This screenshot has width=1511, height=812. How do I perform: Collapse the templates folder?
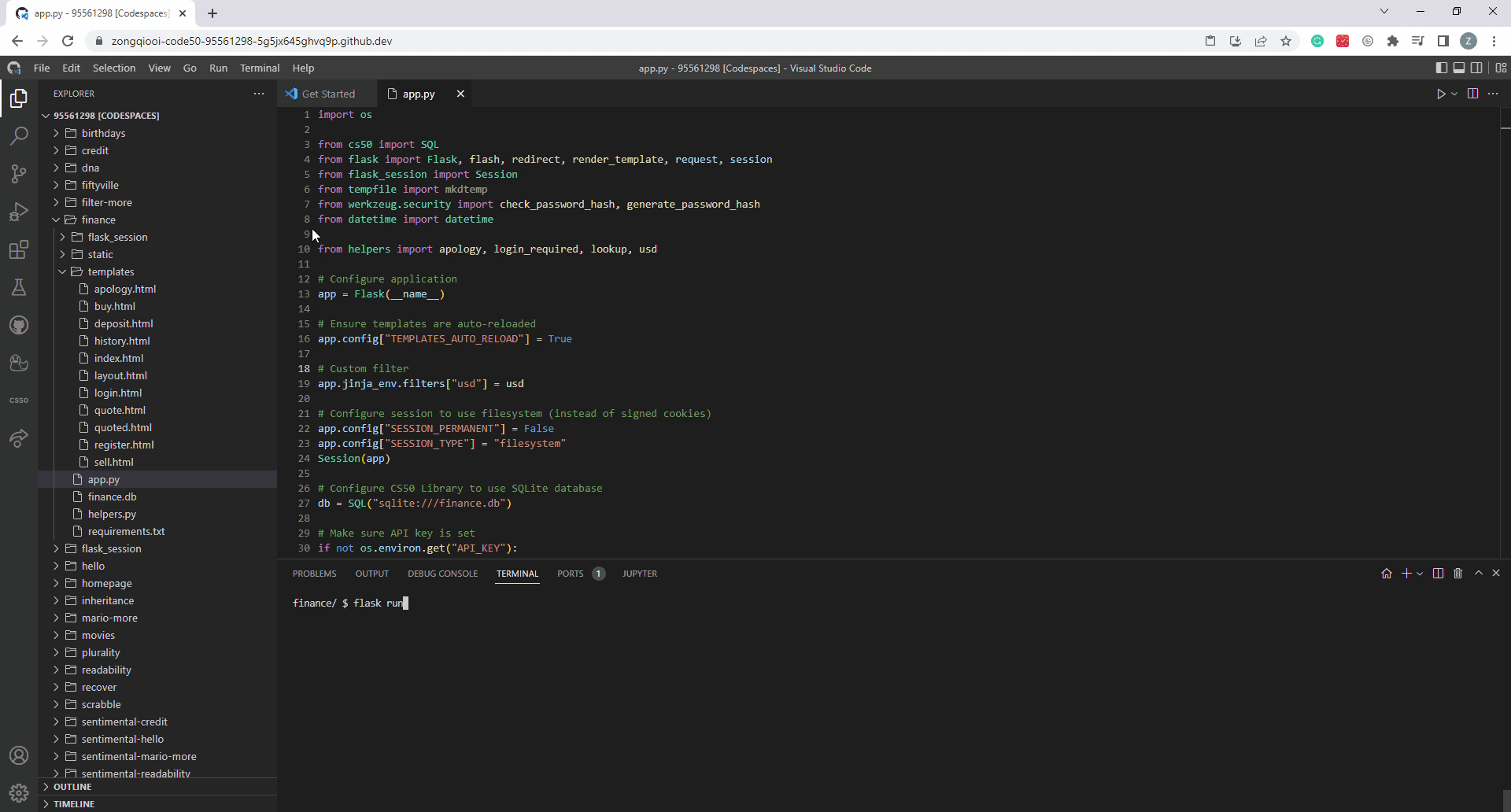(x=62, y=271)
